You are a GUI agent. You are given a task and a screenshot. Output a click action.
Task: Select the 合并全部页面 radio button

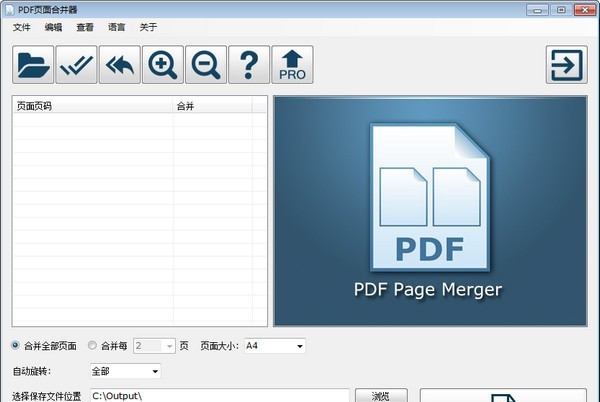tap(15, 345)
